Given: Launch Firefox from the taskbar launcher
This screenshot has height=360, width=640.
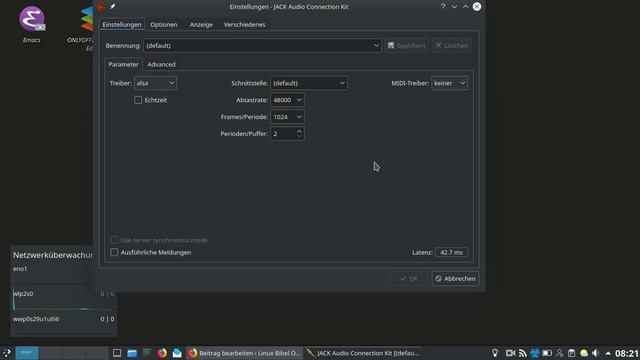Looking at the screenshot, I should click(x=162, y=353).
